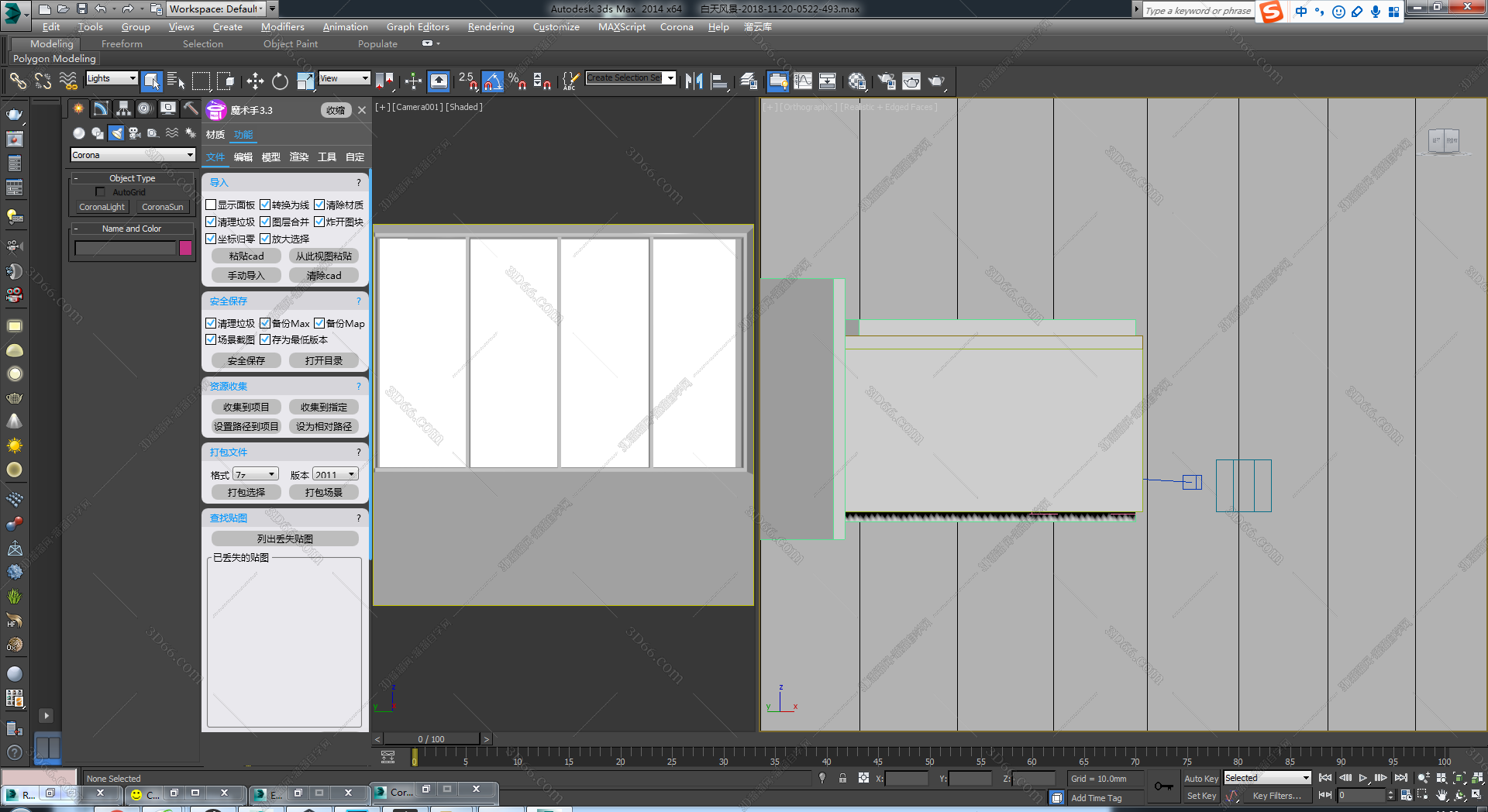
Task: Open Edit Named Selection Sets
Action: (570, 81)
